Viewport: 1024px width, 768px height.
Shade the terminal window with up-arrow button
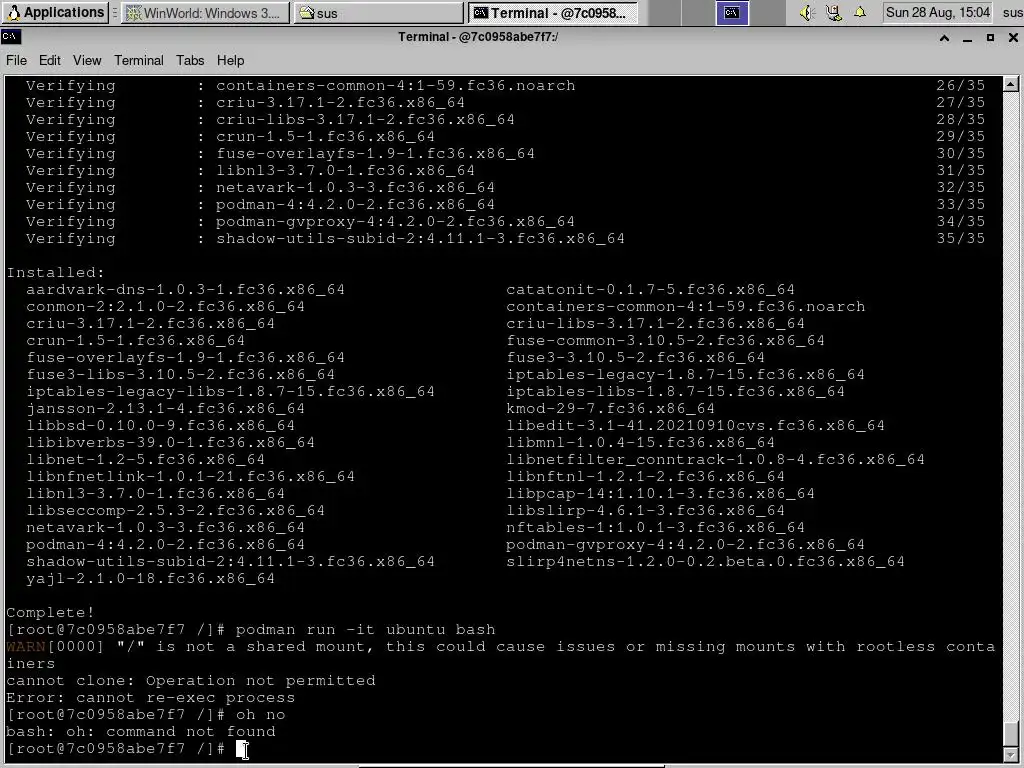pos(944,38)
